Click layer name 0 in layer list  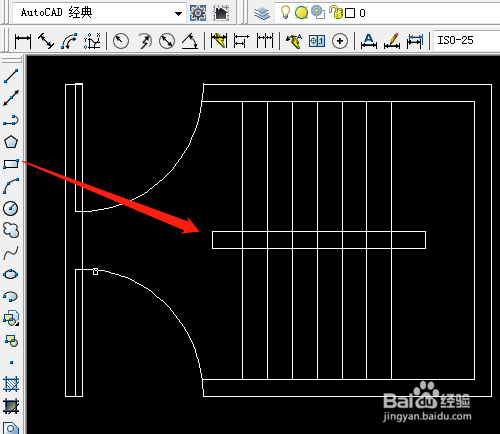[x=362, y=13]
